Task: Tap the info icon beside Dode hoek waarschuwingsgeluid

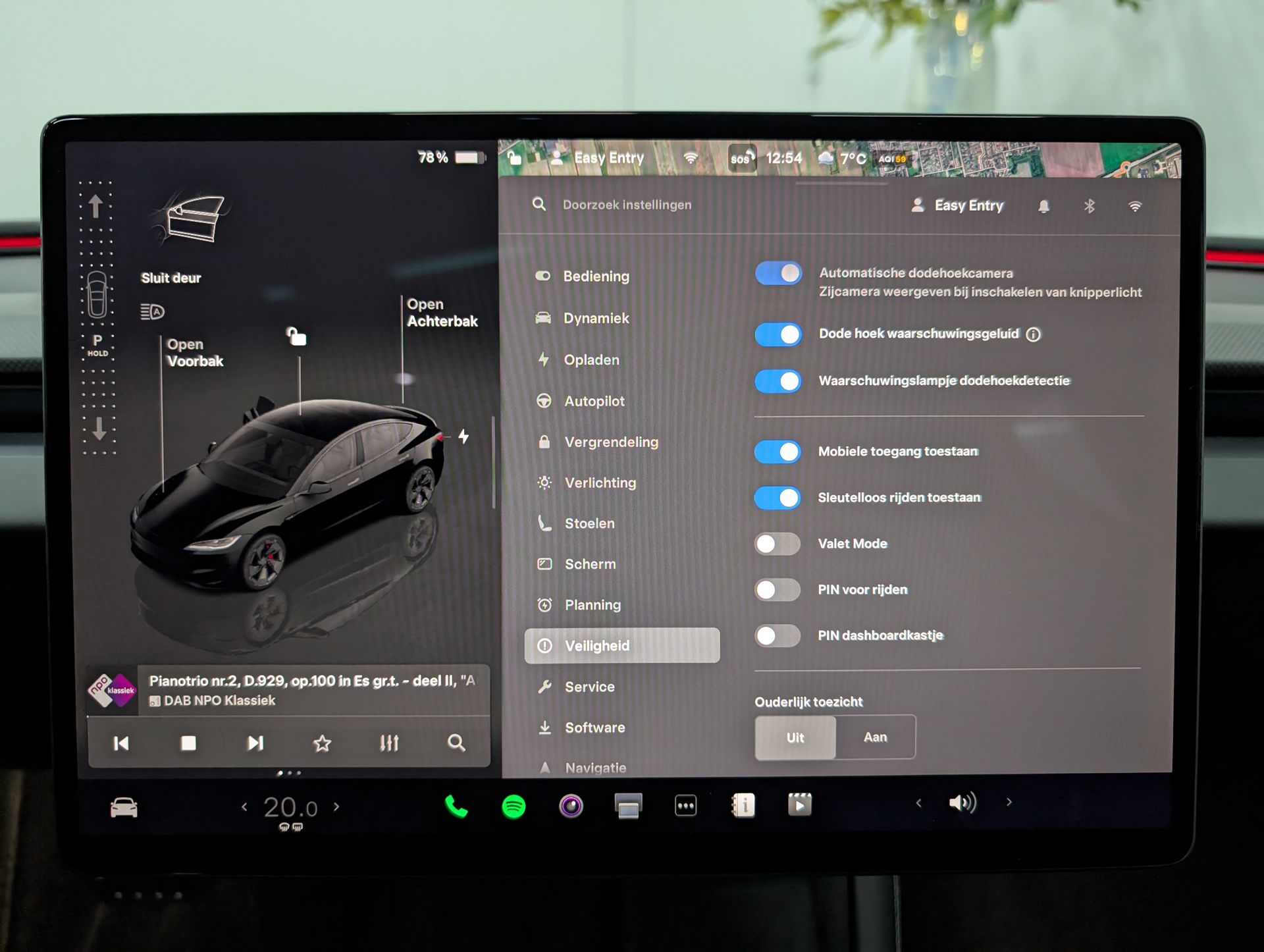Action: coord(1034,334)
